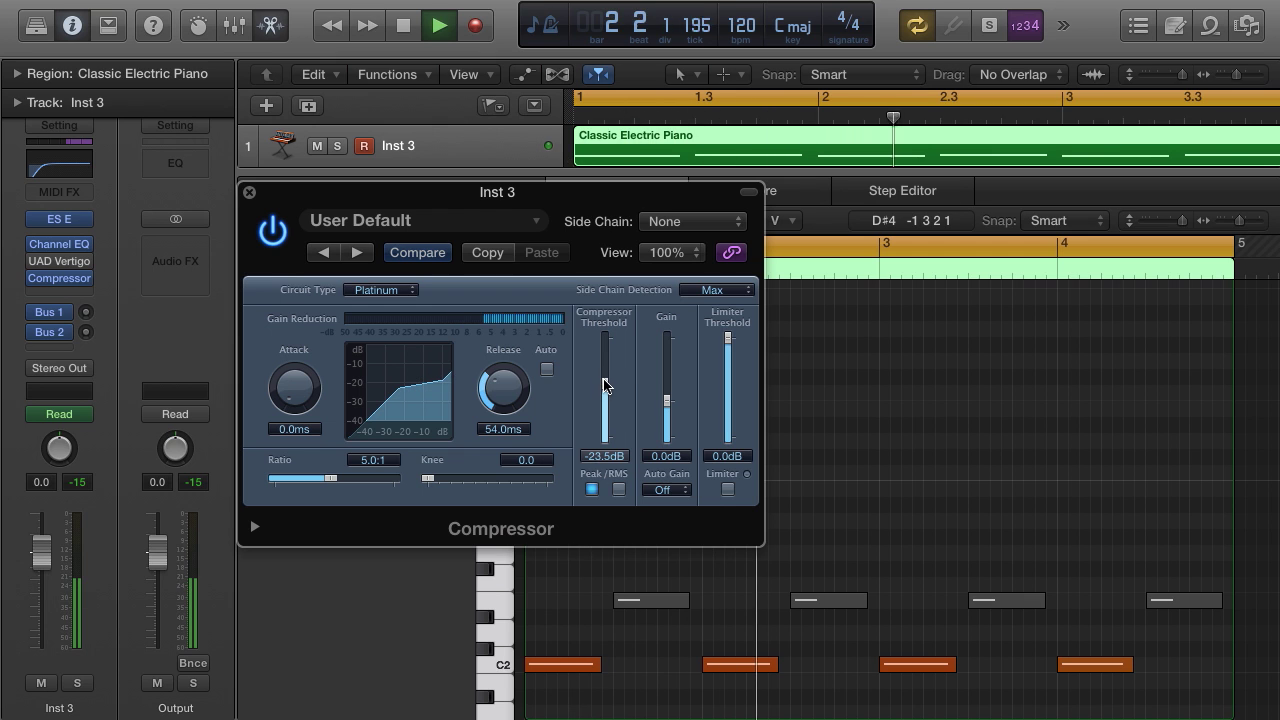This screenshot has width=1280, height=720.
Task: Open the Drag No Overlap dropdown
Action: (x=1018, y=74)
